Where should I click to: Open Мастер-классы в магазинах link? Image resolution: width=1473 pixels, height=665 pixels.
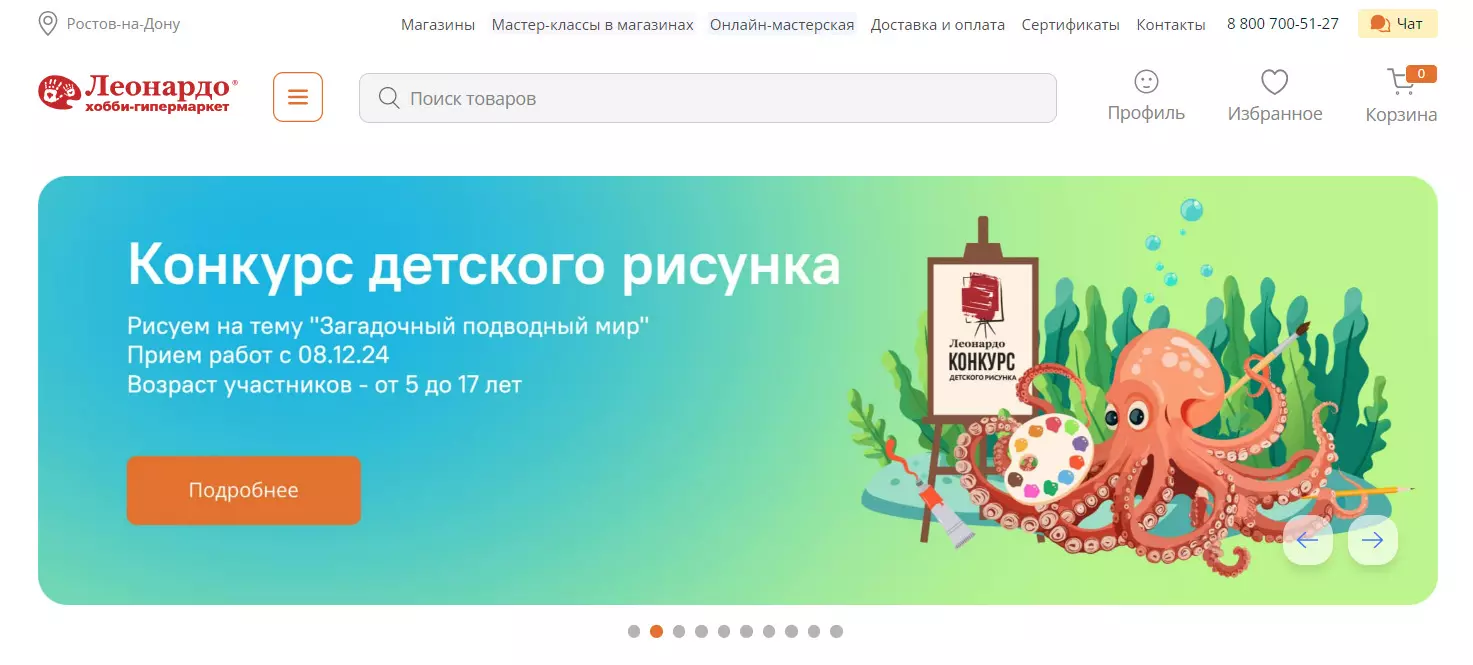(592, 24)
